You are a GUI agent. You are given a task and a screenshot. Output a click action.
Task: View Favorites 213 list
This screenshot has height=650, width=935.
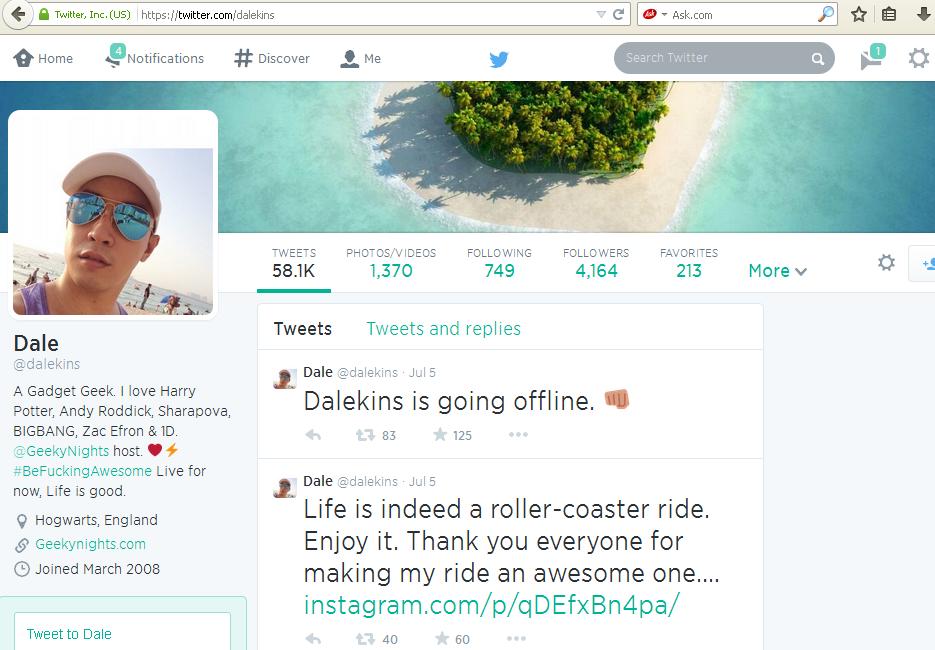689,264
